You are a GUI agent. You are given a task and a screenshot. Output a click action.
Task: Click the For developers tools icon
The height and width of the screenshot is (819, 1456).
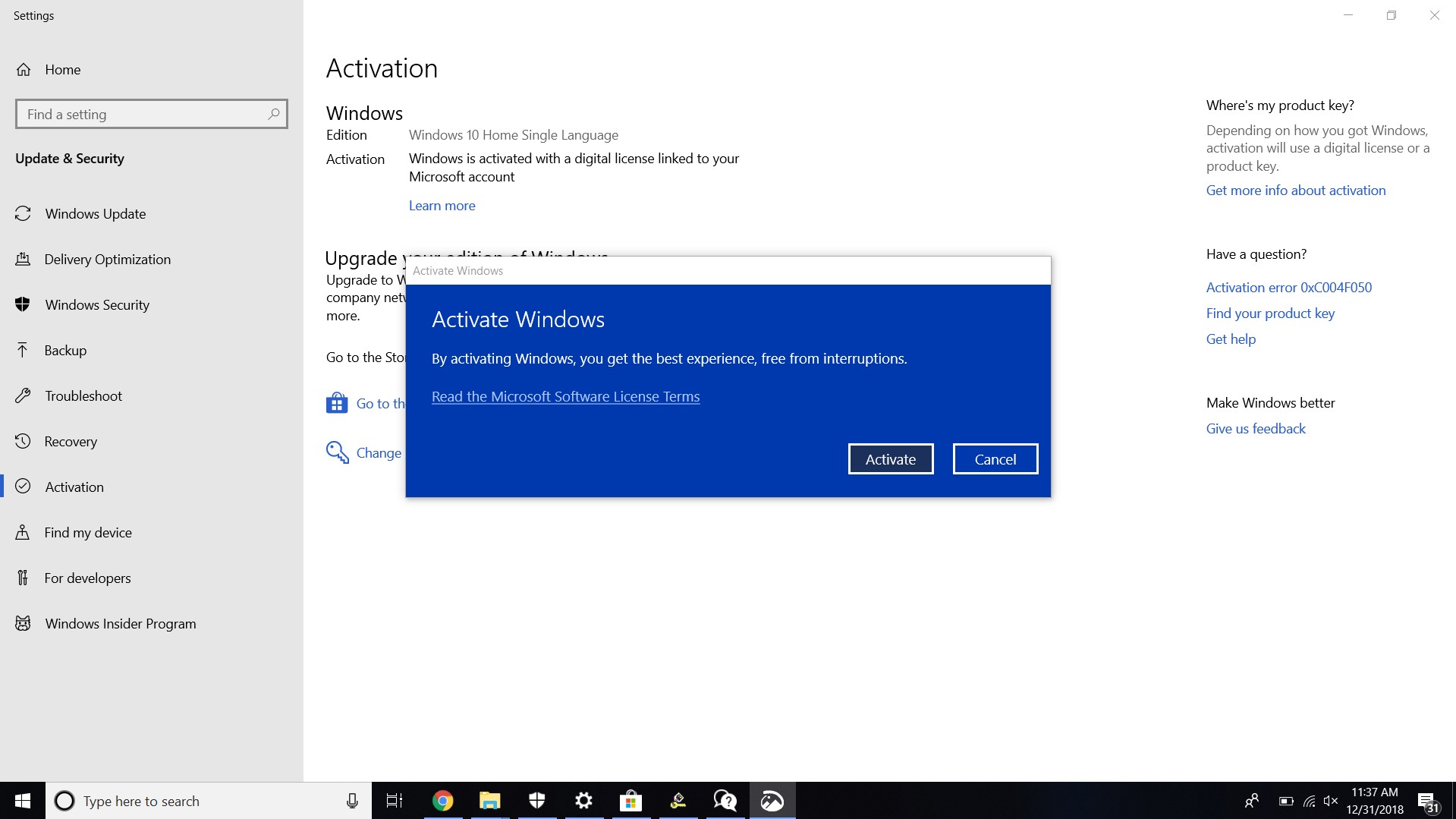pyautogui.click(x=24, y=578)
